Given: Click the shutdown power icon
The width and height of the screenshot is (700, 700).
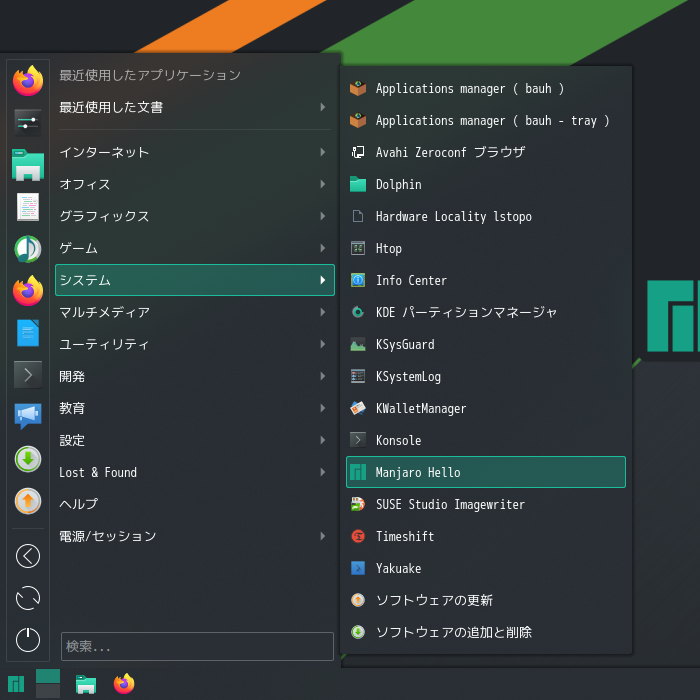Looking at the screenshot, I should [x=28, y=640].
